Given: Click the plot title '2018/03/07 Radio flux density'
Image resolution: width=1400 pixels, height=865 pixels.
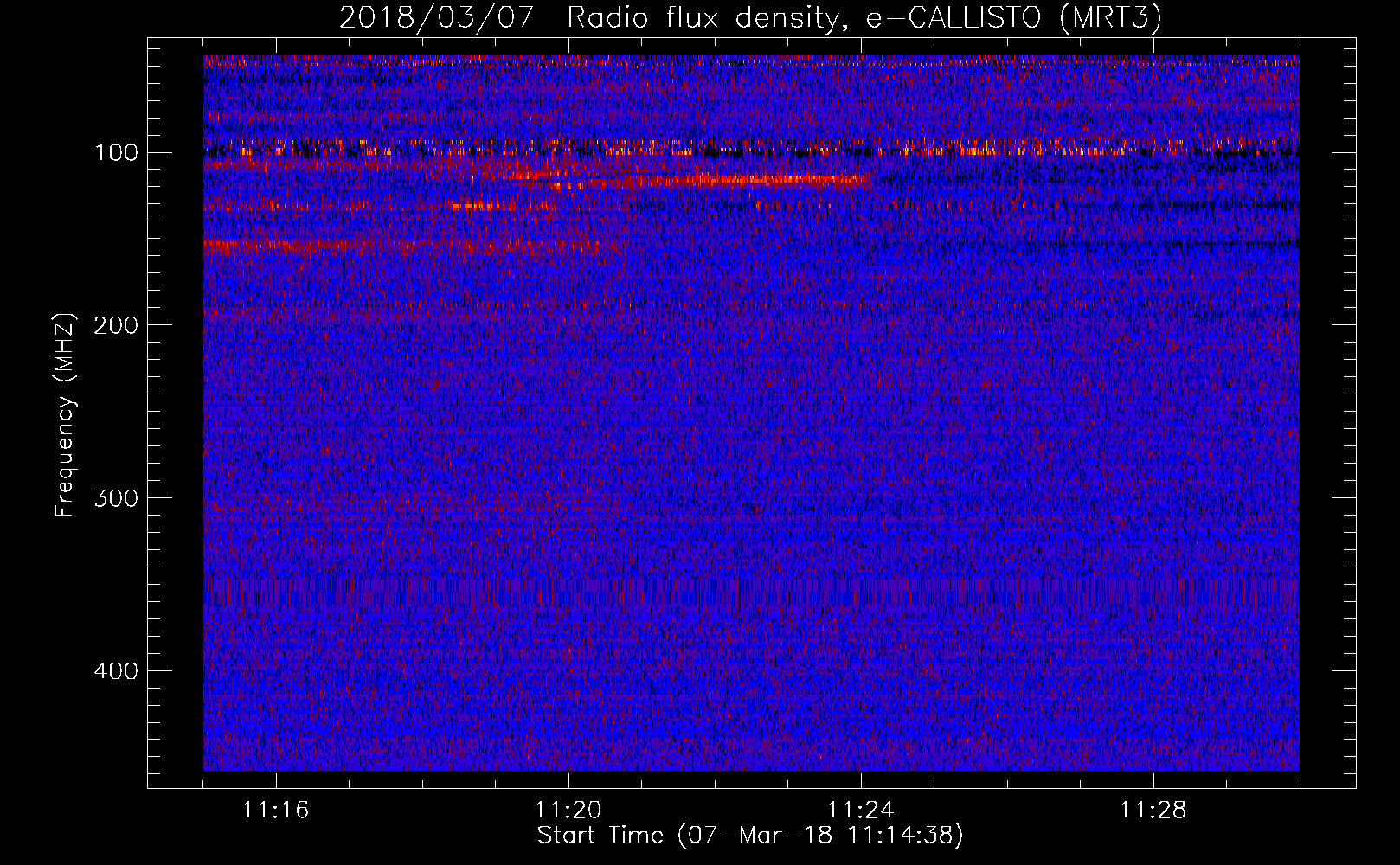Looking at the screenshot, I should point(750,18).
